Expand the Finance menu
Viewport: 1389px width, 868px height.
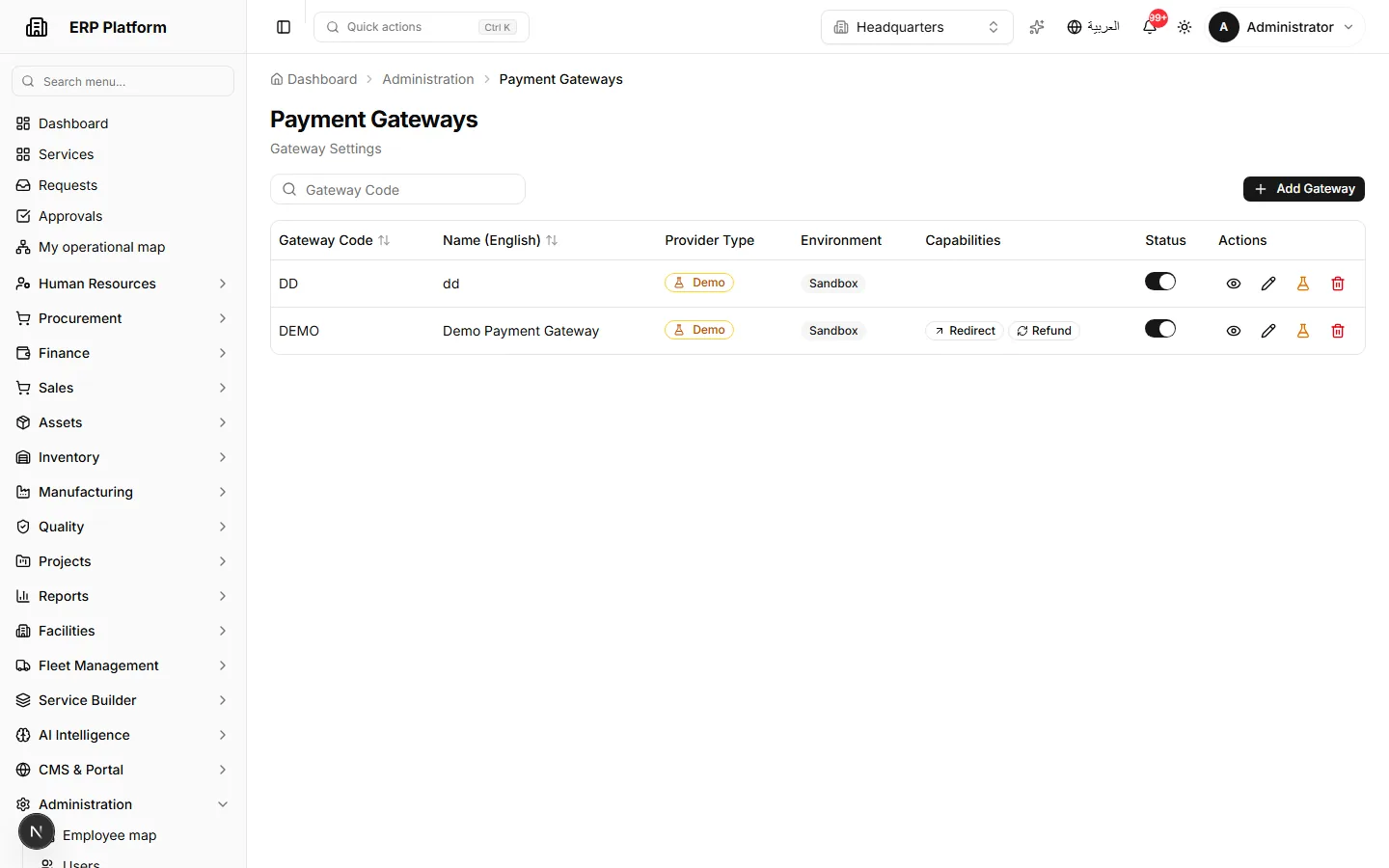[123, 353]
